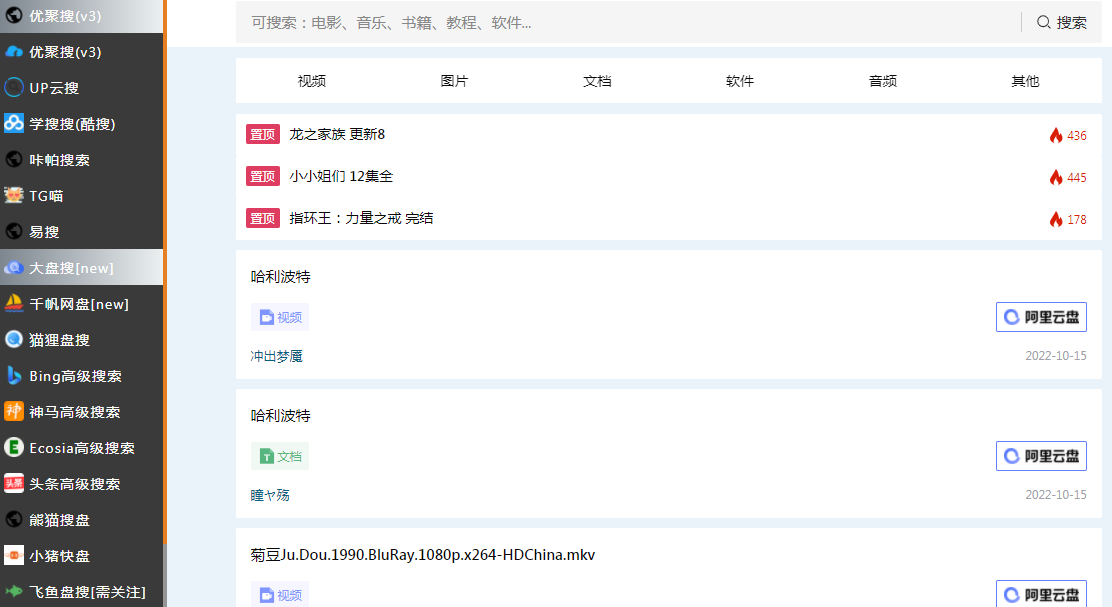Open 咔帕搜索 in the sidebar
This screenshot has height=607, width=1112.
[82, 160]
